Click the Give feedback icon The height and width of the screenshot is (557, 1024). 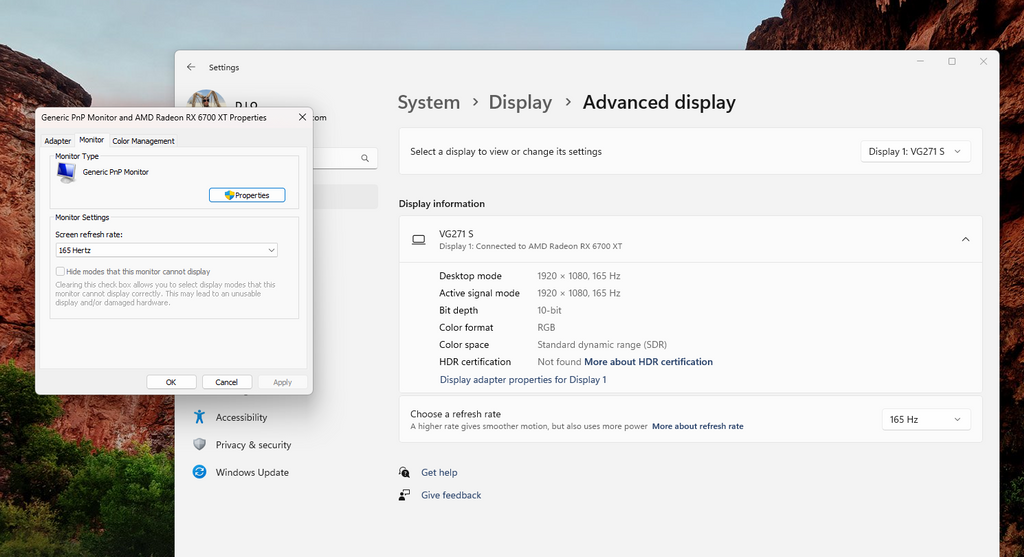[x=405, y=495]
